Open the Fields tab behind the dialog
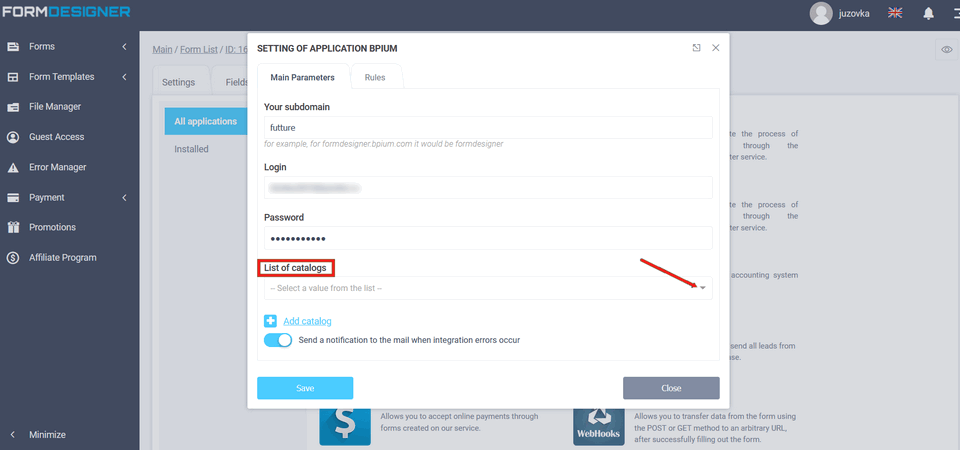The height and width of the screenshot is (450, 960). pyautogui.click(x=236, y=82)
